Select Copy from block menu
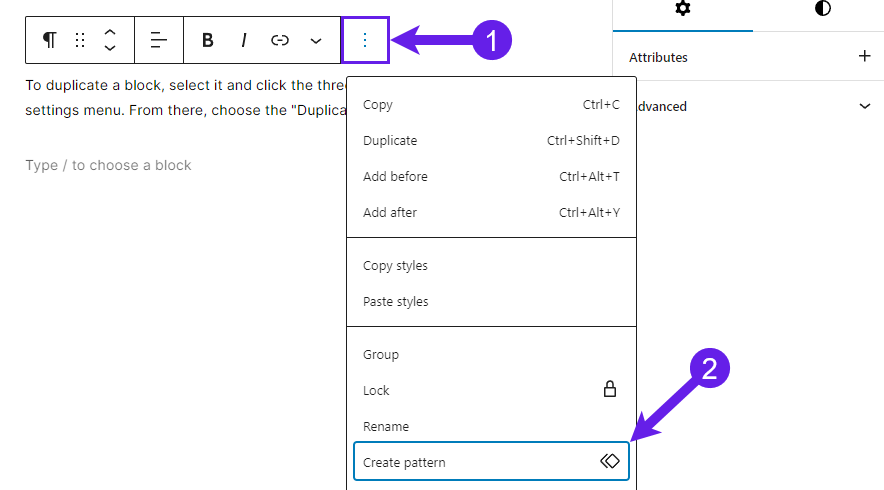Image resolution: width=884 pixels, height=490 pixels. coord(491,105)
